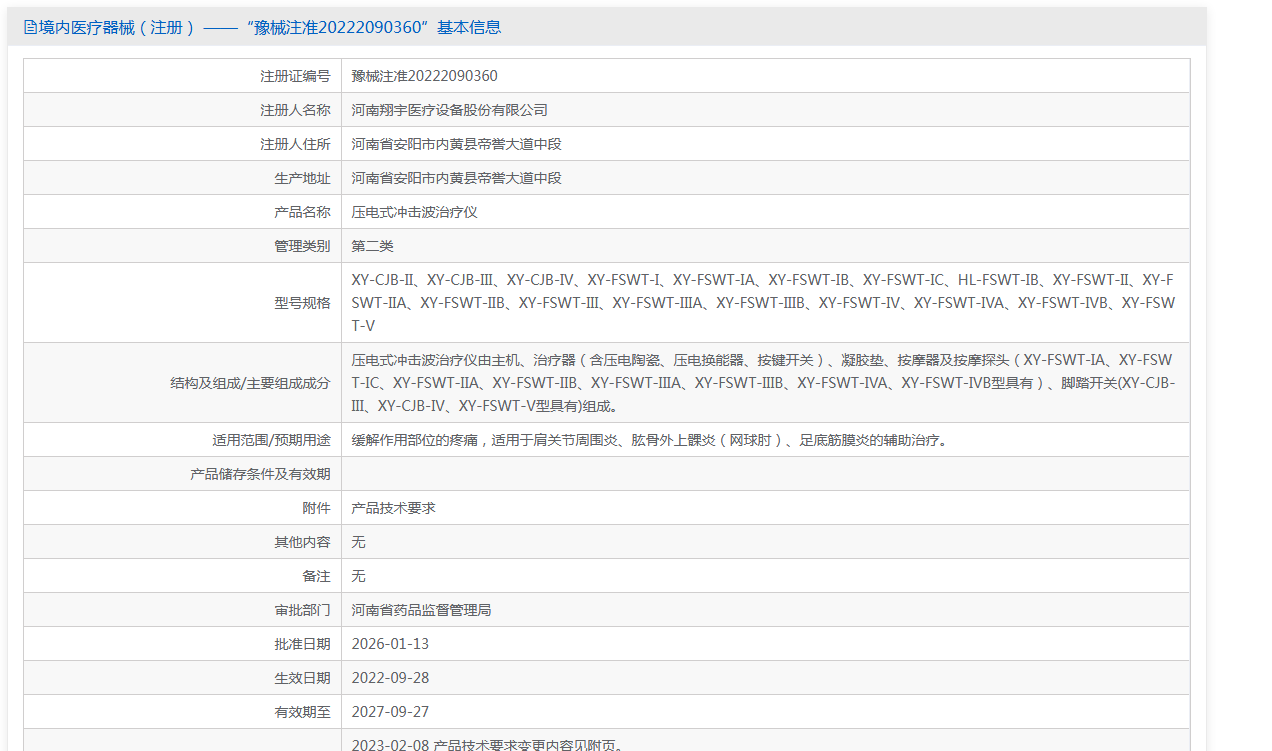Select the effective date 2022-09-28
The image size is (1272, 751).
coord(390,678)
